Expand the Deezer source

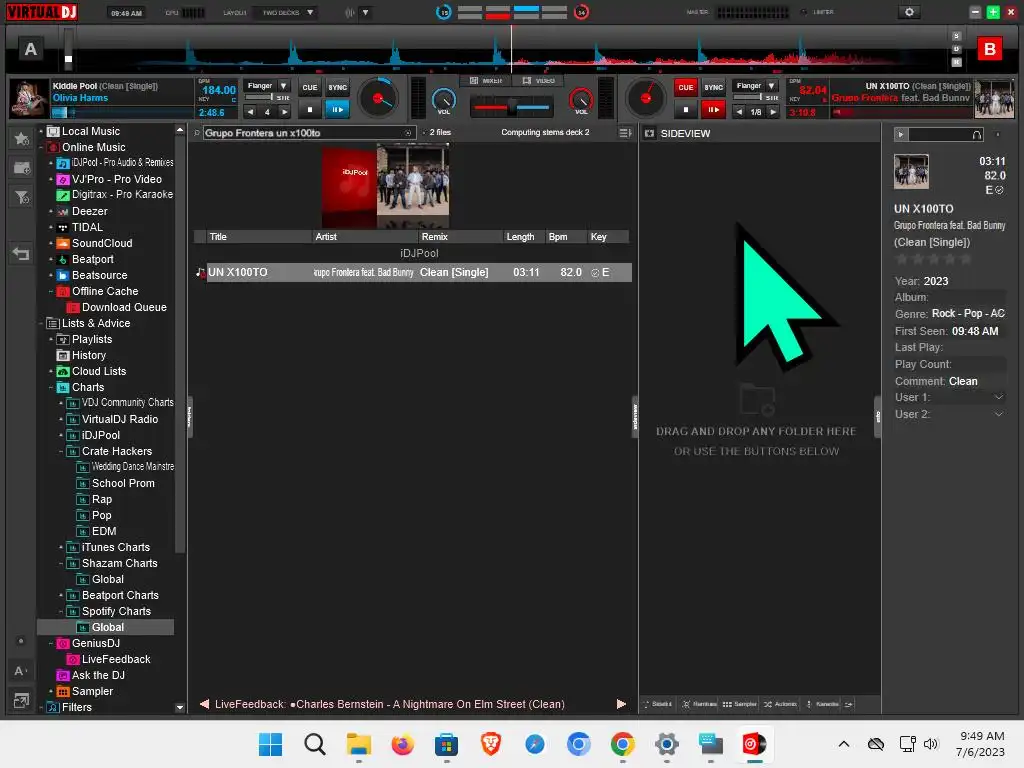[51, 212]
